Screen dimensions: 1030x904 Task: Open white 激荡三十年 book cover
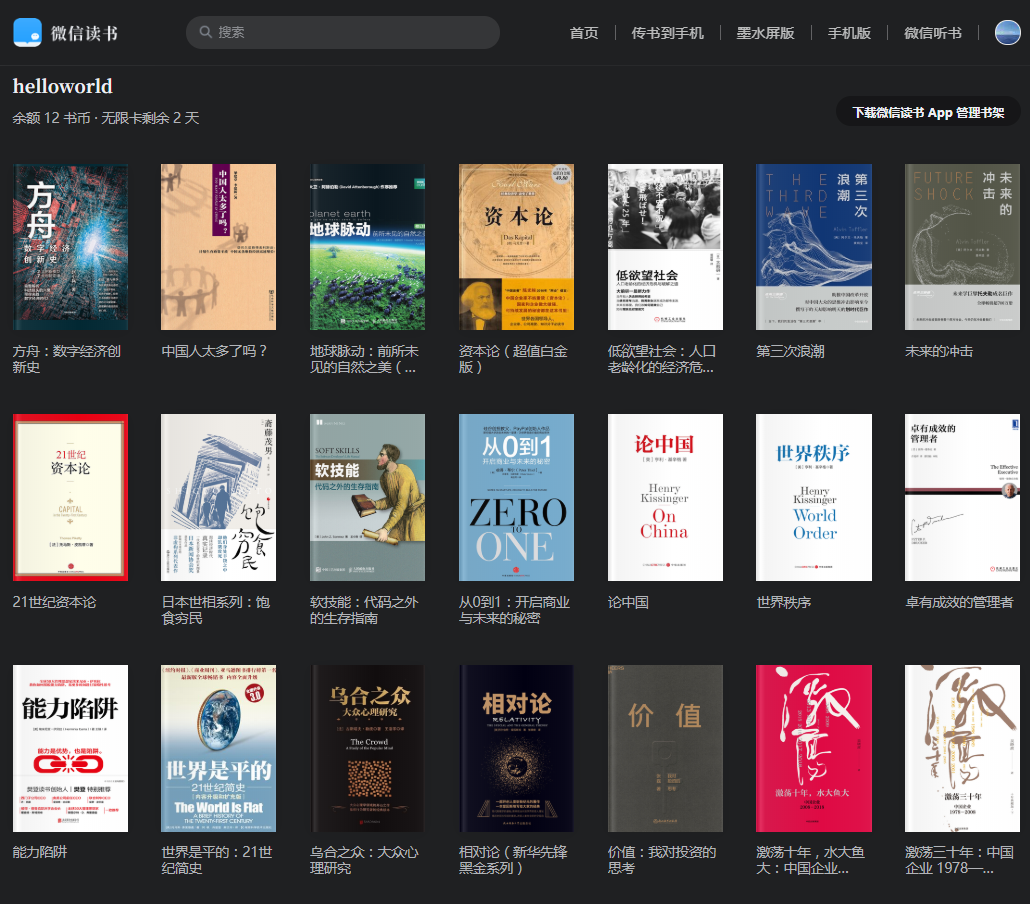pyautogui.click(x=962, y=748)
